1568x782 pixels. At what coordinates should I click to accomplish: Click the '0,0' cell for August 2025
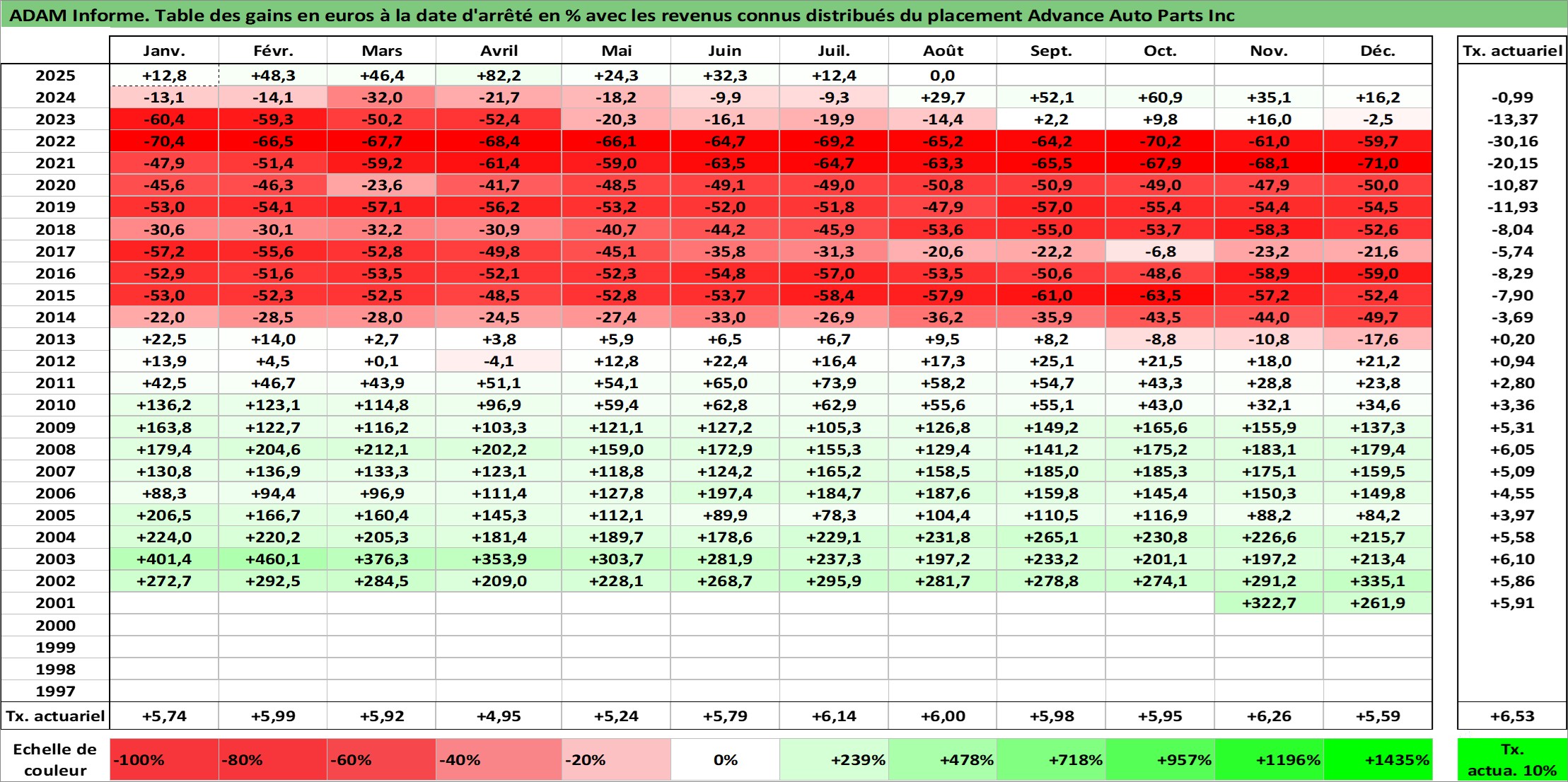coord(943,75)
